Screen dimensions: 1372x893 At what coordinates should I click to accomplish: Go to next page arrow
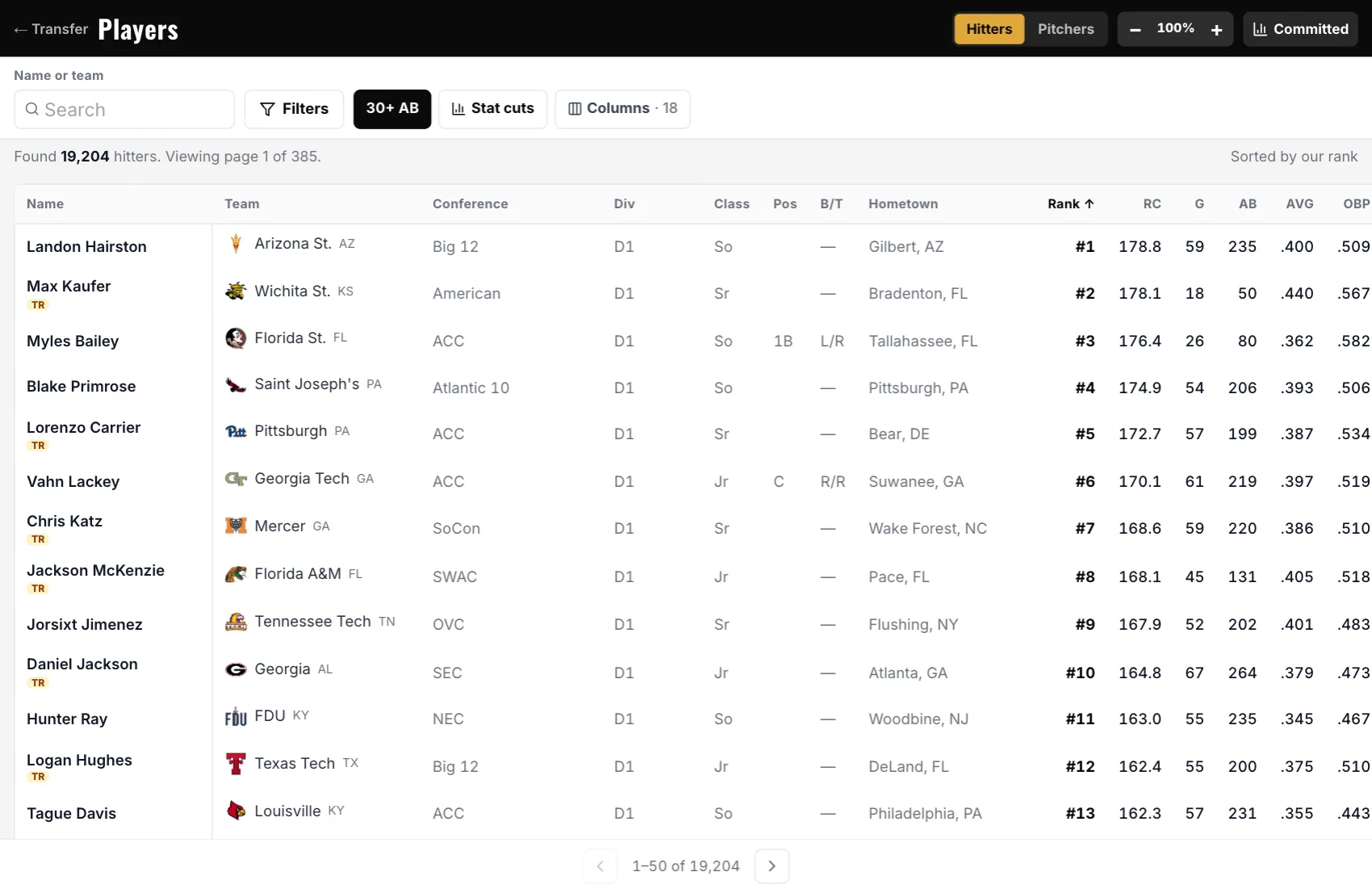point(772,866)
